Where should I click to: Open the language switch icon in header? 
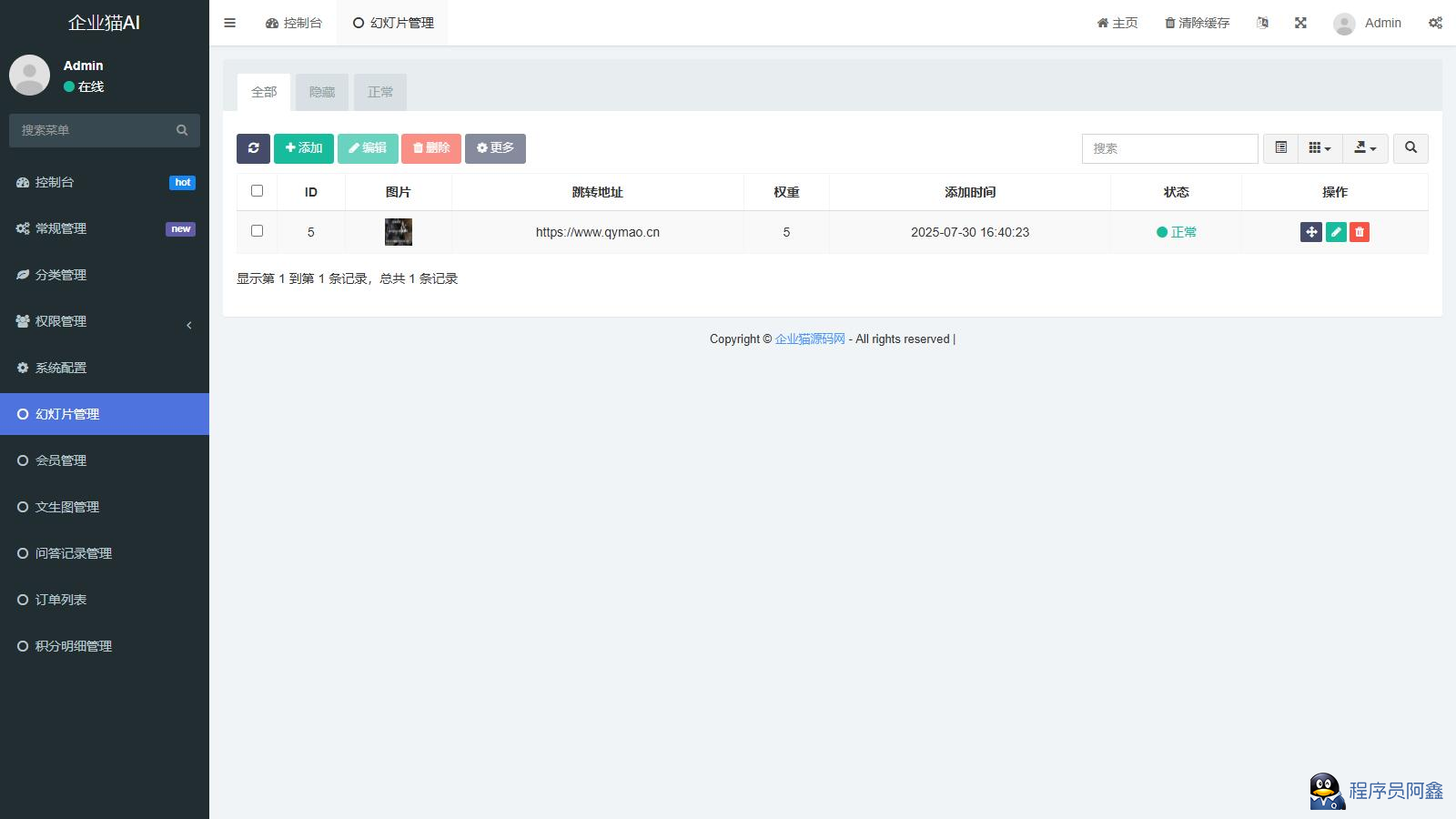(1262, 23)
